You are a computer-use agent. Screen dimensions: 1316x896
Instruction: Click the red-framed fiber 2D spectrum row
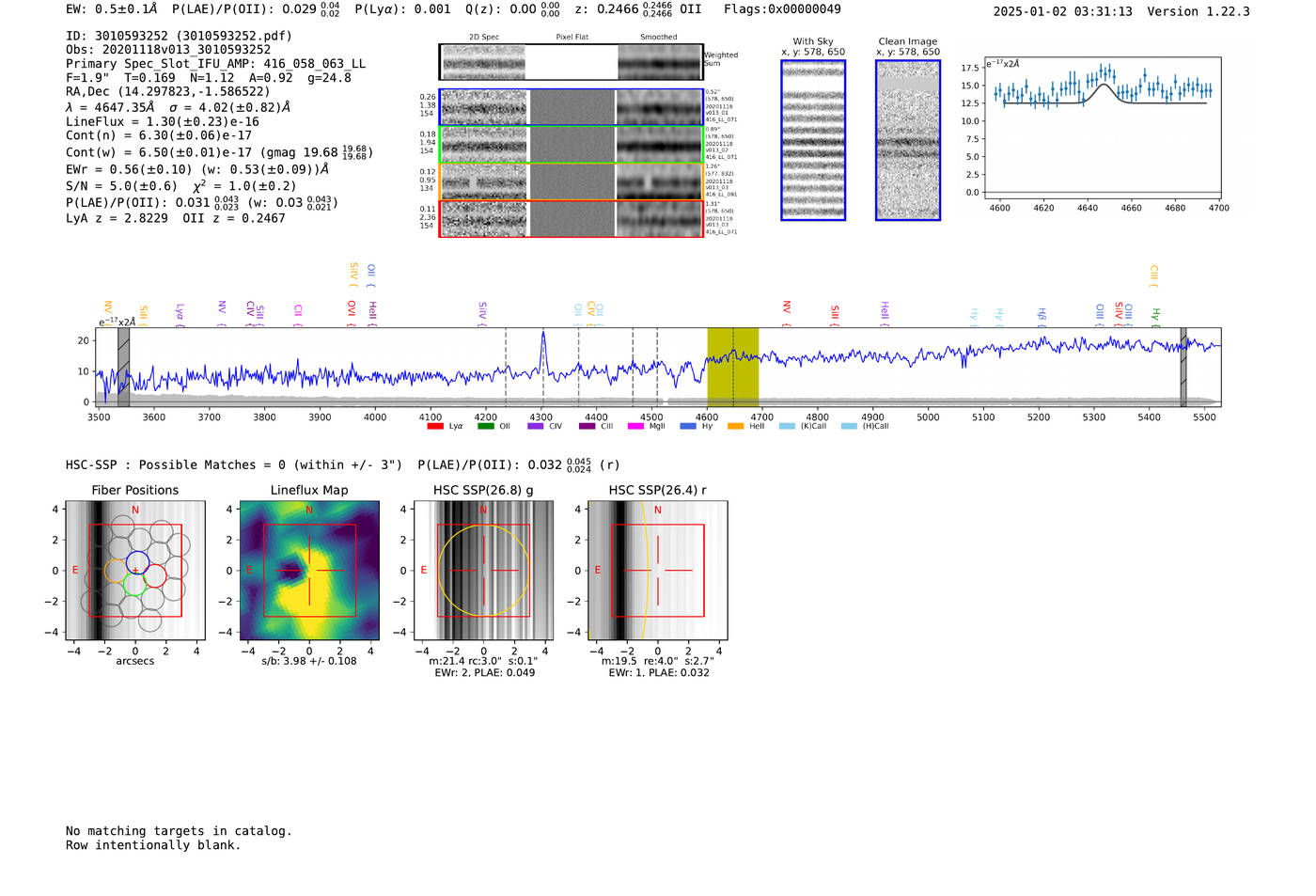572,219
